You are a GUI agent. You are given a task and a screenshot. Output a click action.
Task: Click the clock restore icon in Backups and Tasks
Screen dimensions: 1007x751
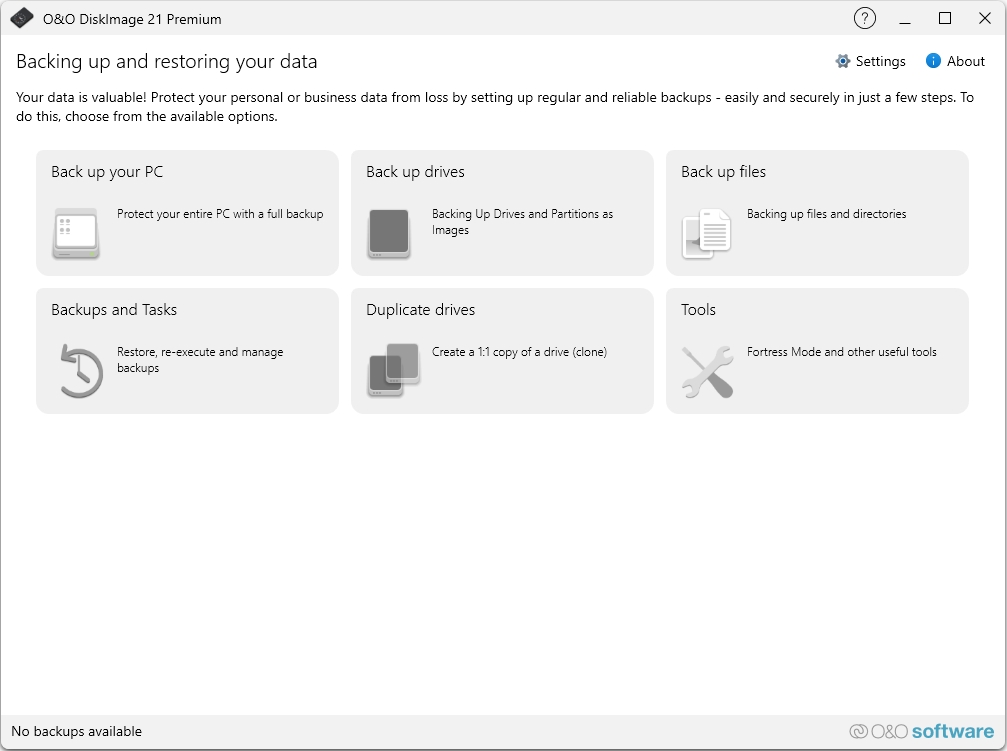click(80, 371)
